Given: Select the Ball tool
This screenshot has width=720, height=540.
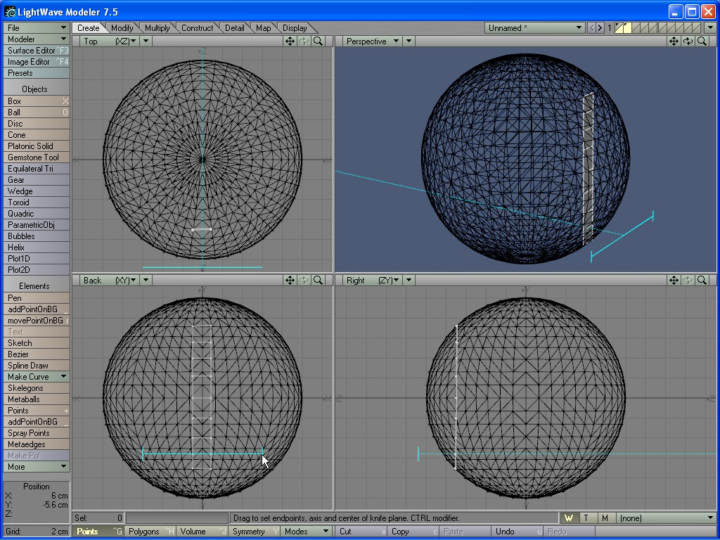Looking at the screenshot, I should point(36,112).
